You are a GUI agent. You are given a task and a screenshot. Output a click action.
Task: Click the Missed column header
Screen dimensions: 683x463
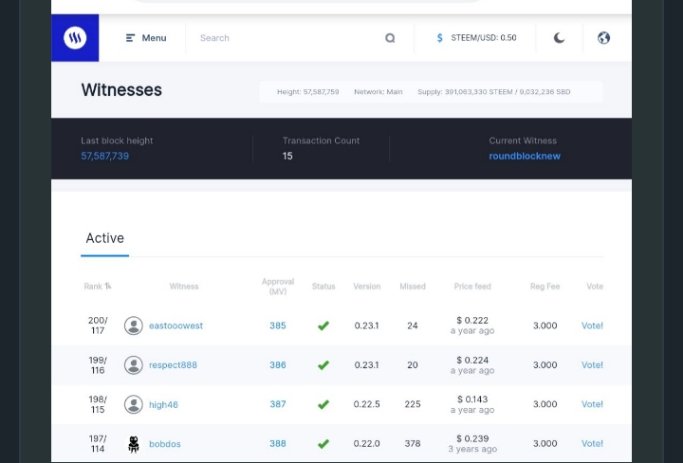[413, 286]
